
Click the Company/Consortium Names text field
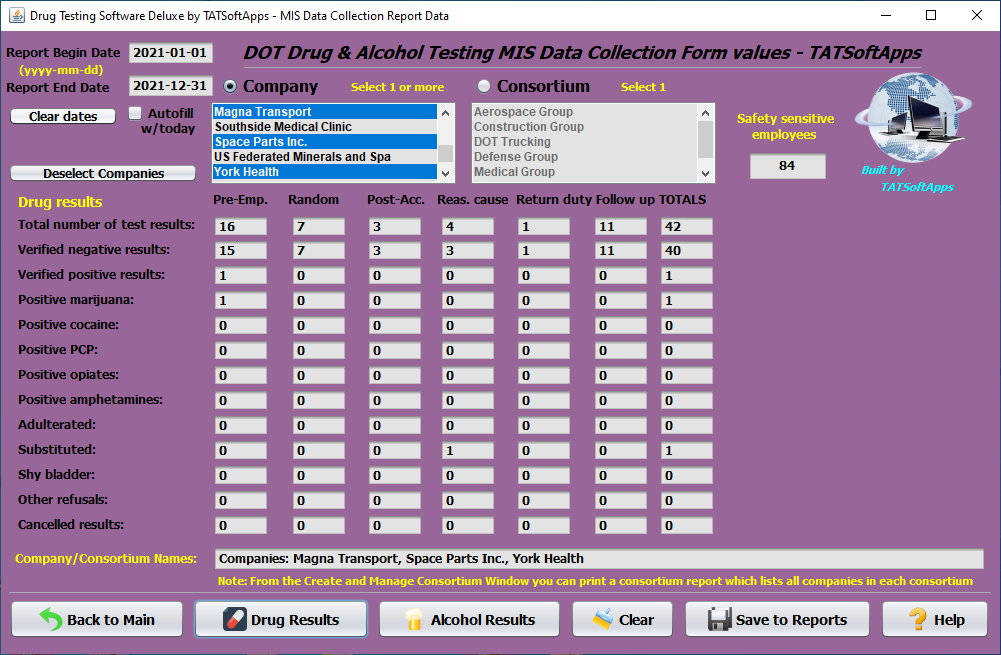pyautogui.click(x=599, y=559)
